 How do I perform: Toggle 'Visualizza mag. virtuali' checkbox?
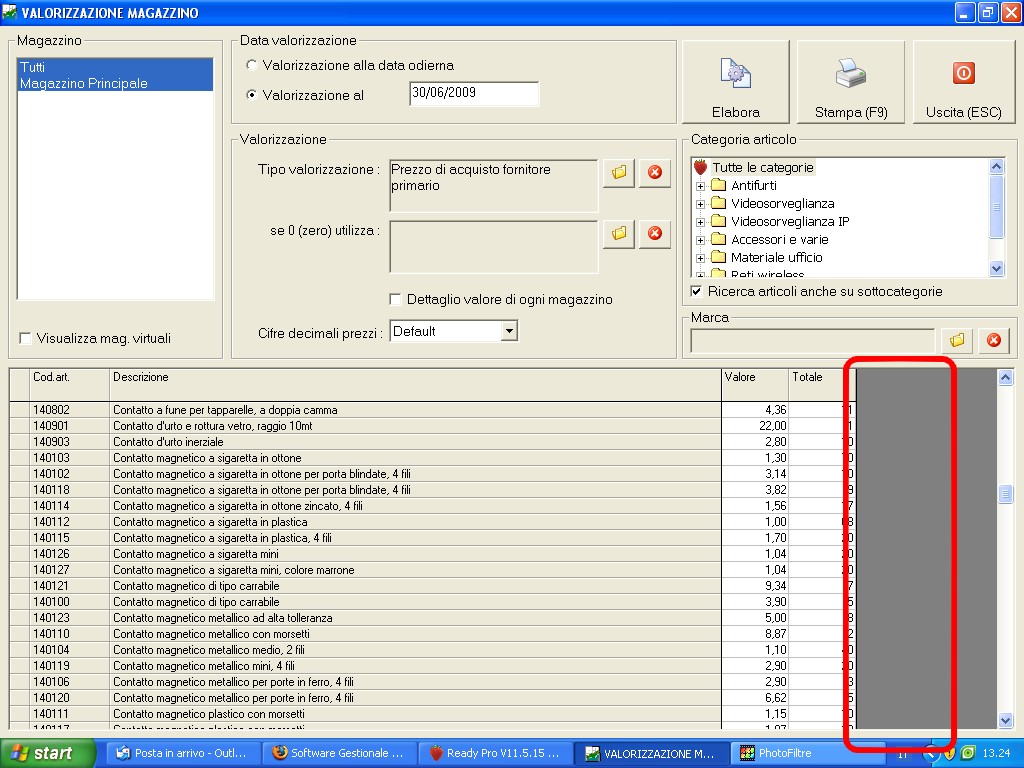25,338
